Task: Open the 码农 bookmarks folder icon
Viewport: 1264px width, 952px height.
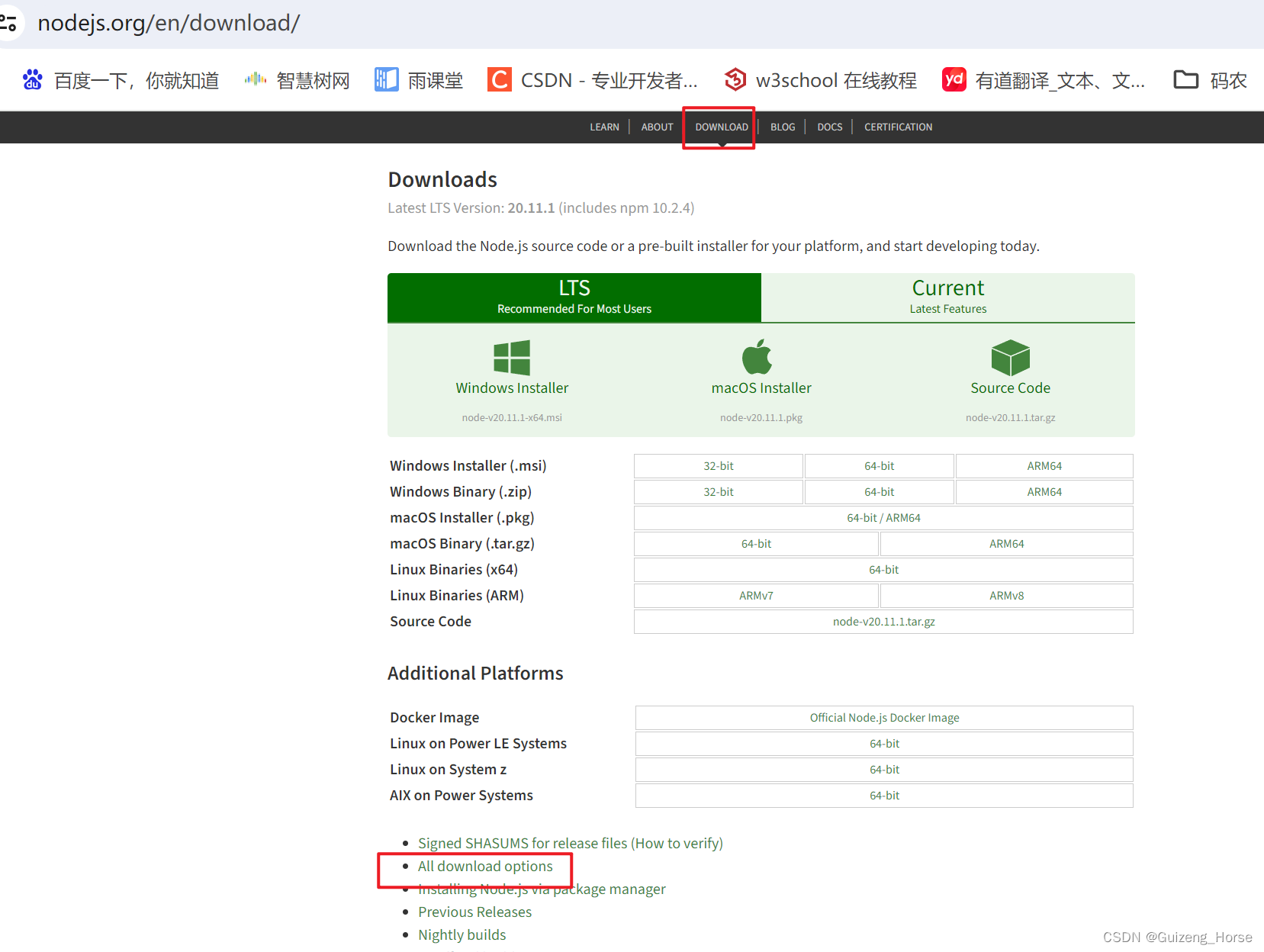Action: click(x=1185, y=79)
